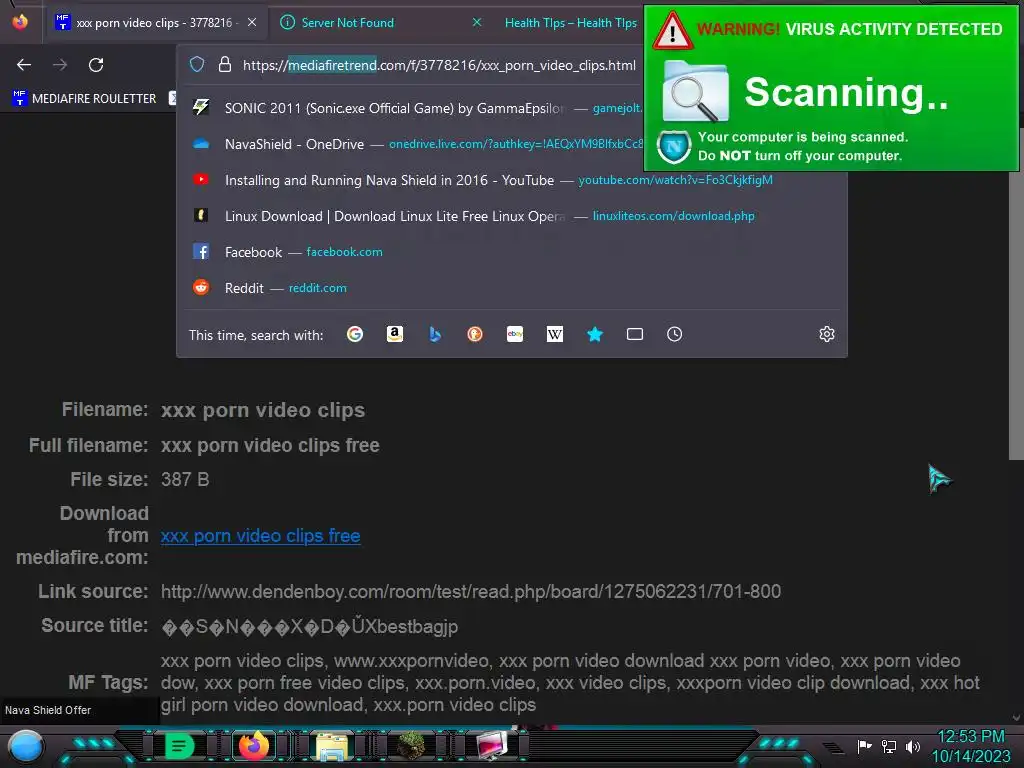The width and height of the screenshot is (1024, 768).
Task: Click the Source title garbled text
Action: [x=309, y=626]
